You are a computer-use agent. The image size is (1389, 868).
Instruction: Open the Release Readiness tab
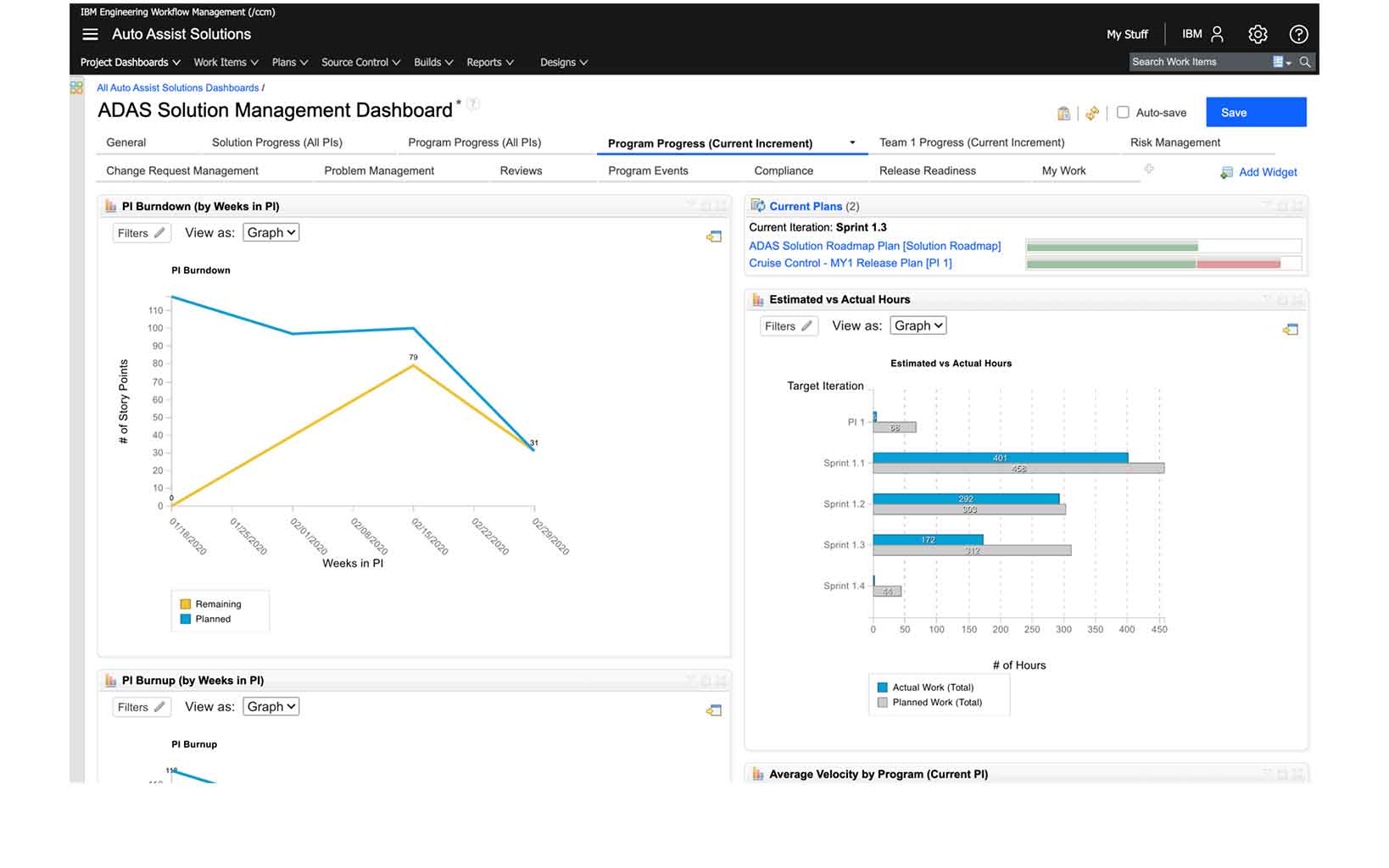coord(927,170)
